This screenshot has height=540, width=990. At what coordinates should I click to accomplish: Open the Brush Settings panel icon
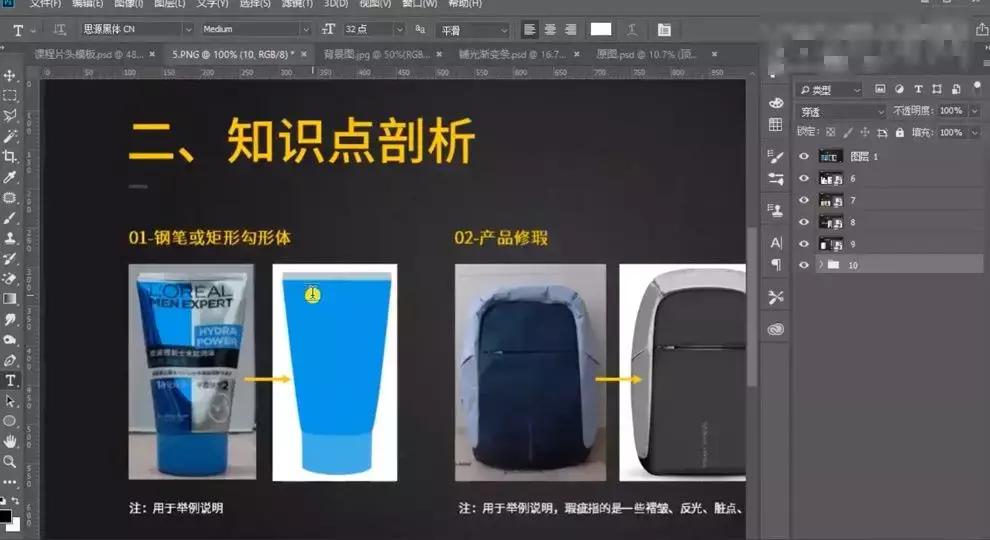[776, 157]
